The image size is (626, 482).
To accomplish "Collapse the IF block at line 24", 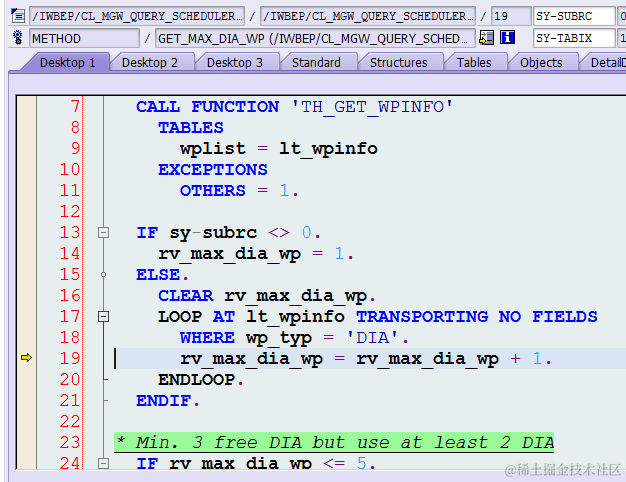I will pyautogui.click(x=103, y=463).
